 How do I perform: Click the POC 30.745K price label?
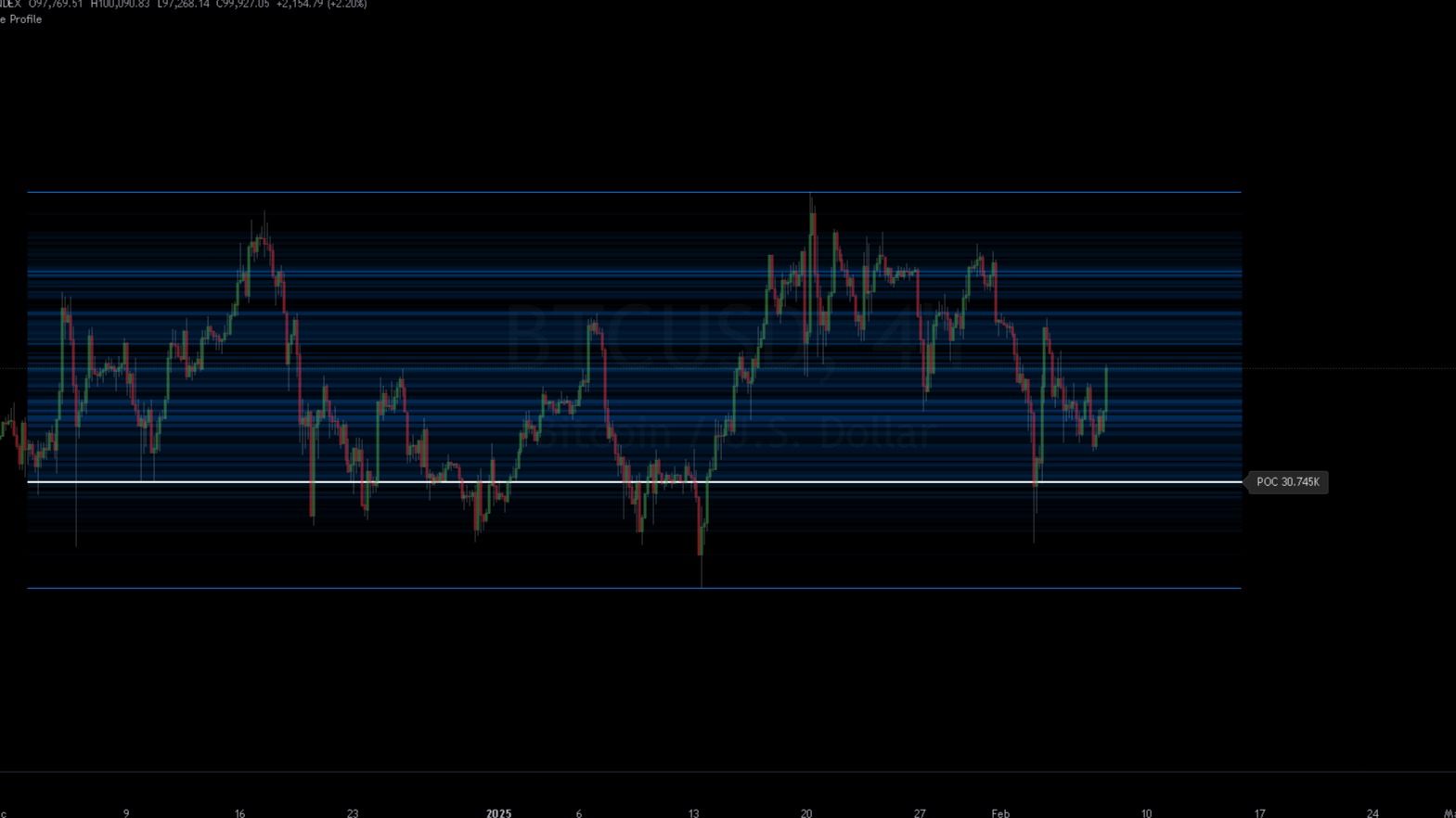pyautogui.click(x=1287, y=482)
